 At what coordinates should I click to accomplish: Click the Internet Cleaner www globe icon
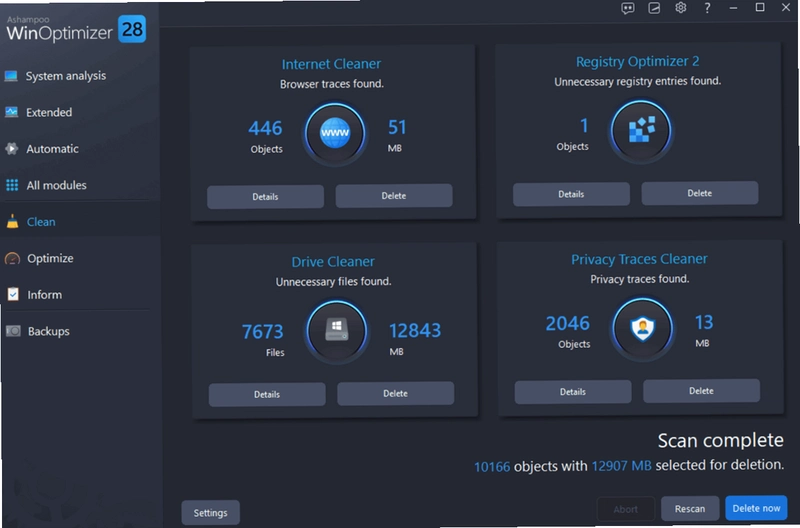coord(335,134)
